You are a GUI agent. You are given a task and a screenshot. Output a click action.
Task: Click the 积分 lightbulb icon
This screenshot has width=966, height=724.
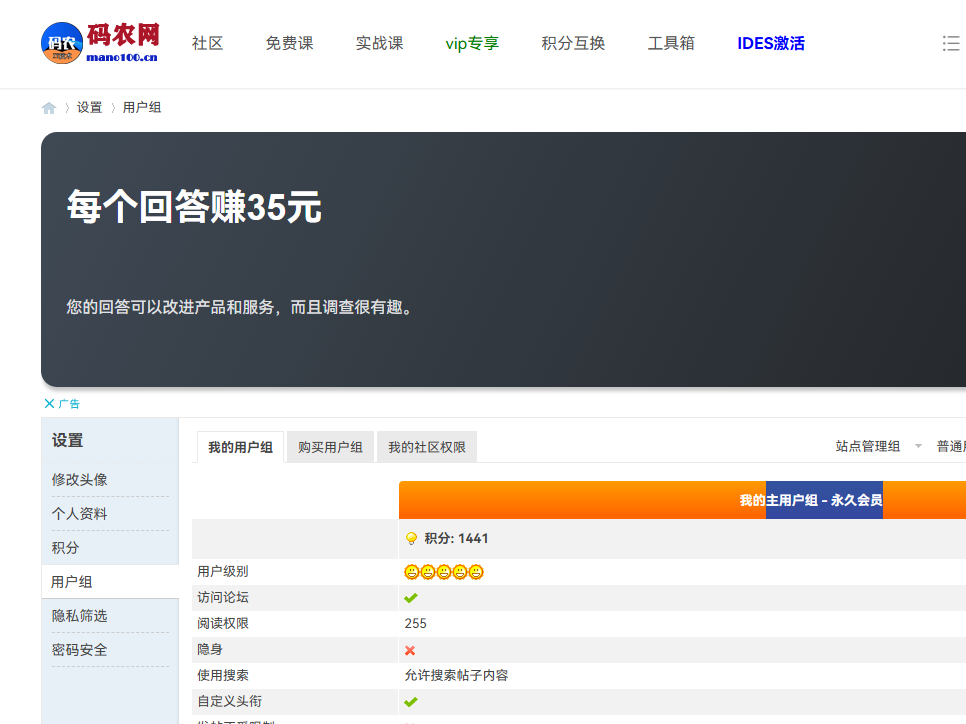coord(412,539)
